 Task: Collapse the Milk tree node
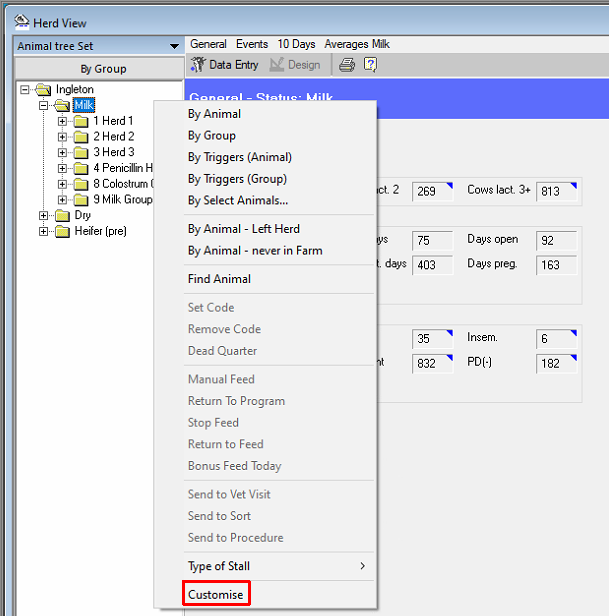[44, 105]
